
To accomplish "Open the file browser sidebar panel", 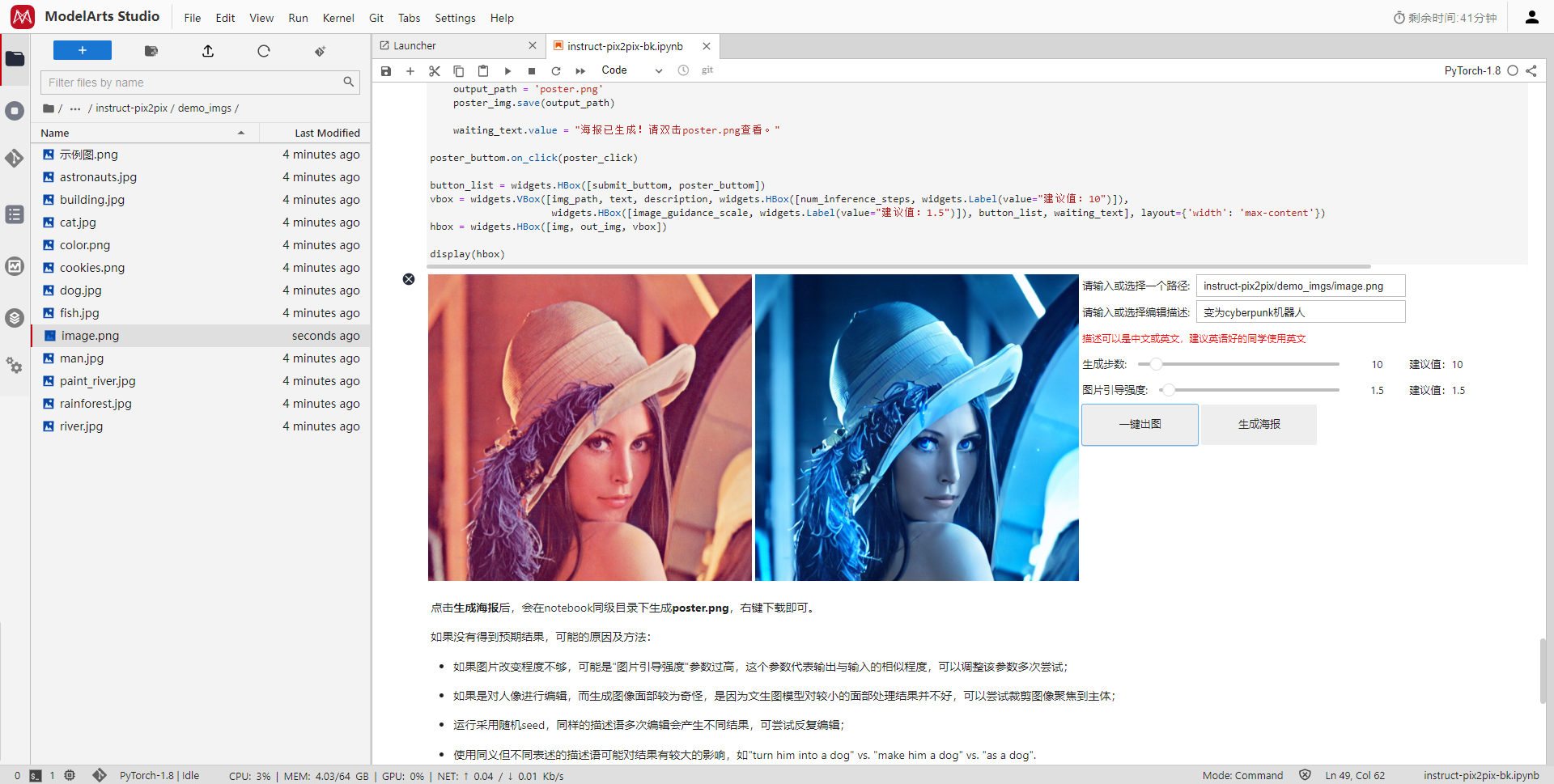I will pyautogui.click(x=15, y=59).
